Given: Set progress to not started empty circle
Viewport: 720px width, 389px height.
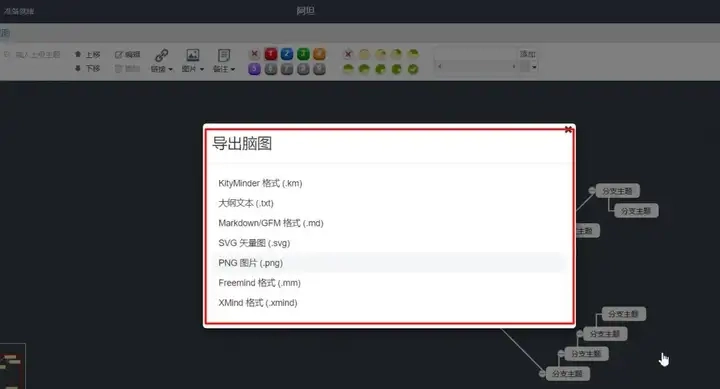Looking at the screenshot, I should [364, 54].
